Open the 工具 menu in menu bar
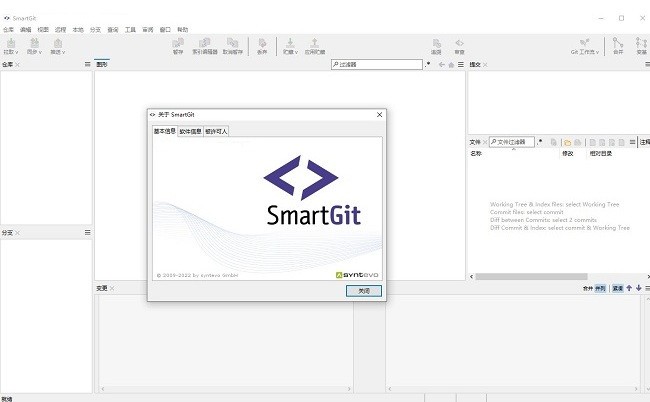This screenshot has height=402, width=650. 130,30
